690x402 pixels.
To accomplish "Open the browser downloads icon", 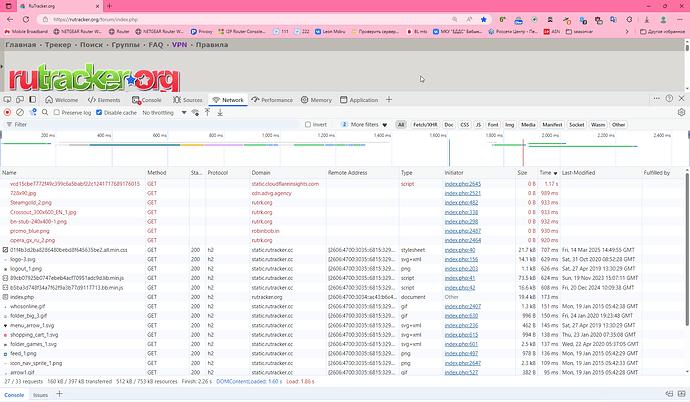I will point(647,20).
